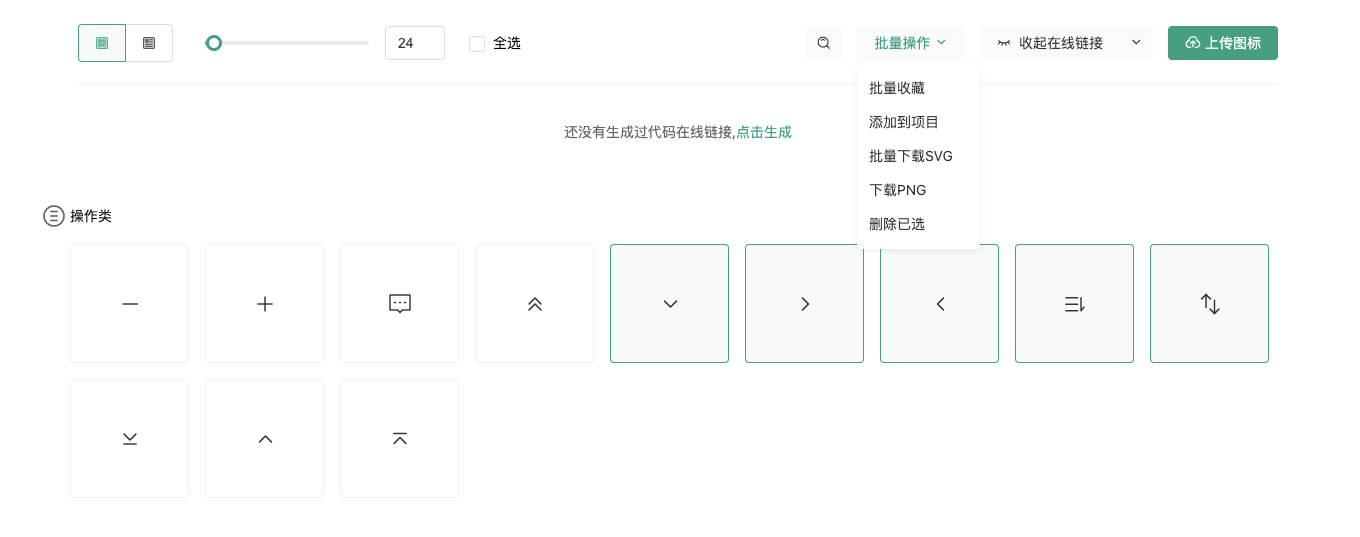Open the icon search
Screen dimensions: 1360x537
coord(824,43)
